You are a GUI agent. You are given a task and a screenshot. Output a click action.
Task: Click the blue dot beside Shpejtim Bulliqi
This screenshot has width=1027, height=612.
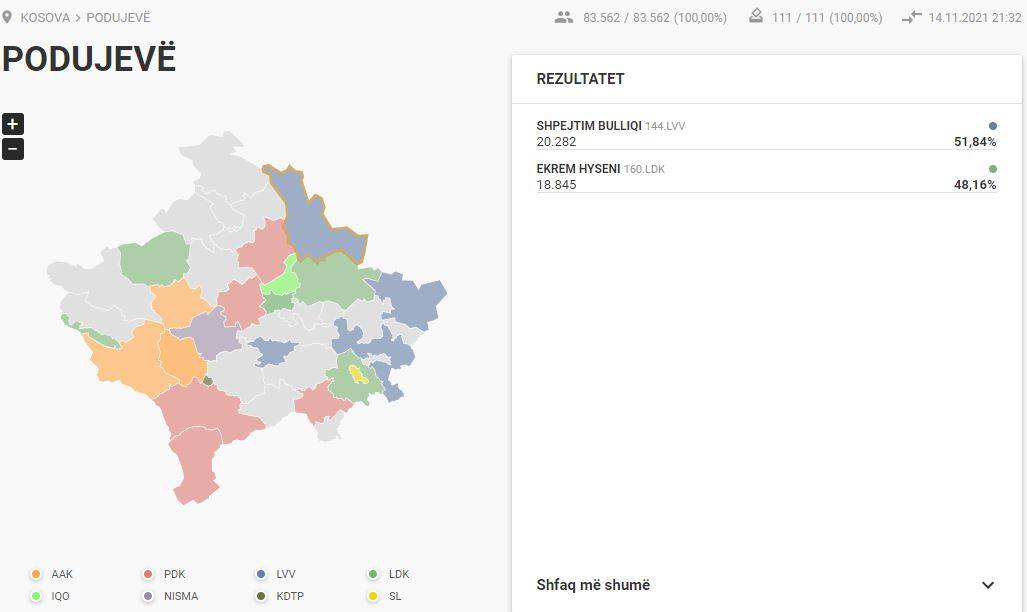point(992,126)
